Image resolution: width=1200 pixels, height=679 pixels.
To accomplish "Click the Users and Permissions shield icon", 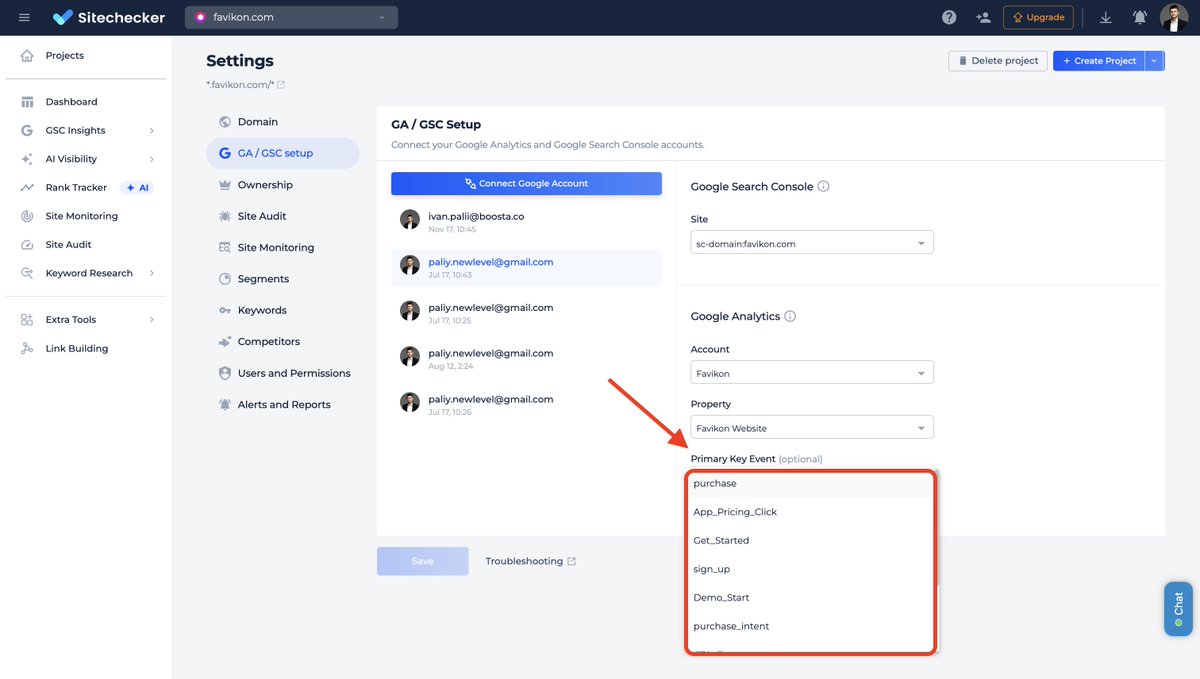I will tap(225, 373).
